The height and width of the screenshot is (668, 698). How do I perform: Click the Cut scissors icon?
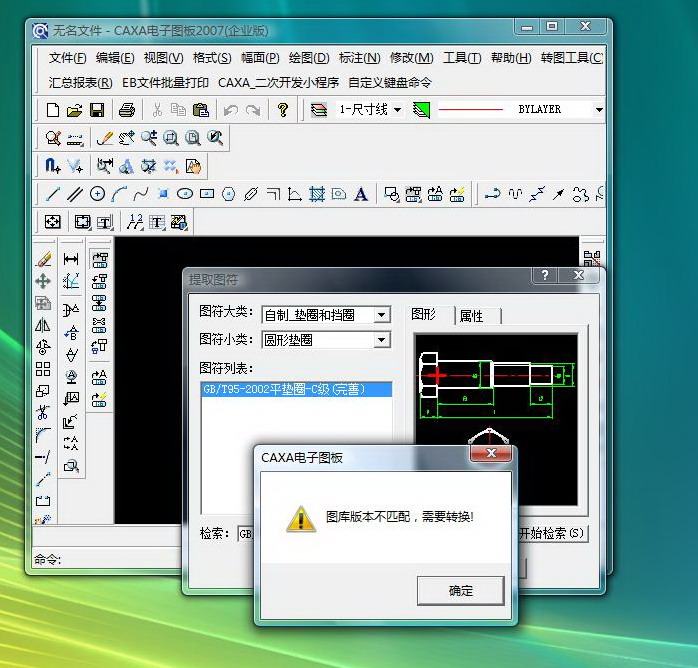coord(157,110)
